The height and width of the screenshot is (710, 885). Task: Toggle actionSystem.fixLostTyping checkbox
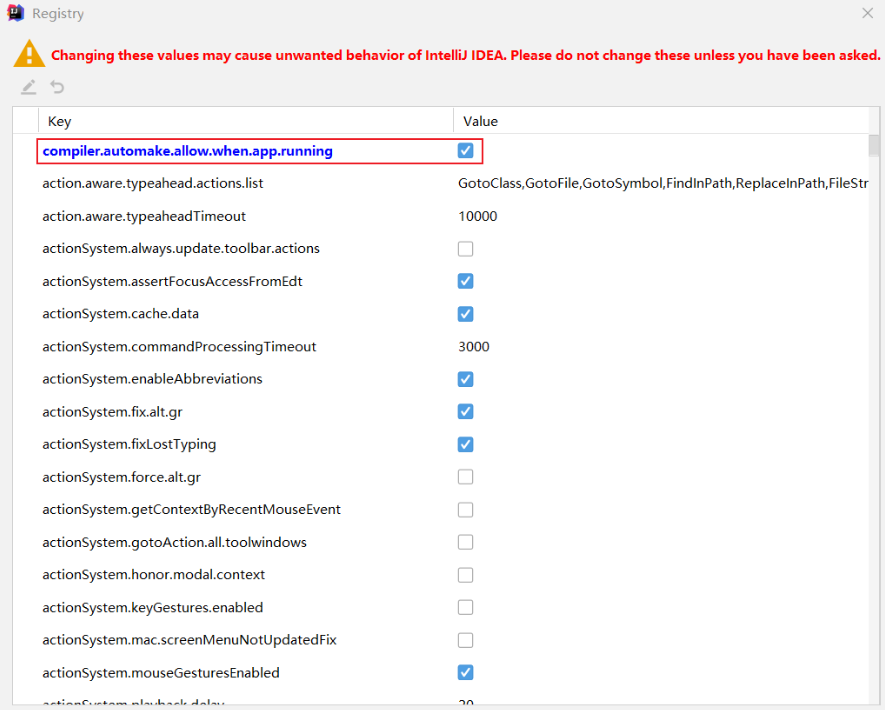tap(465, 444)
